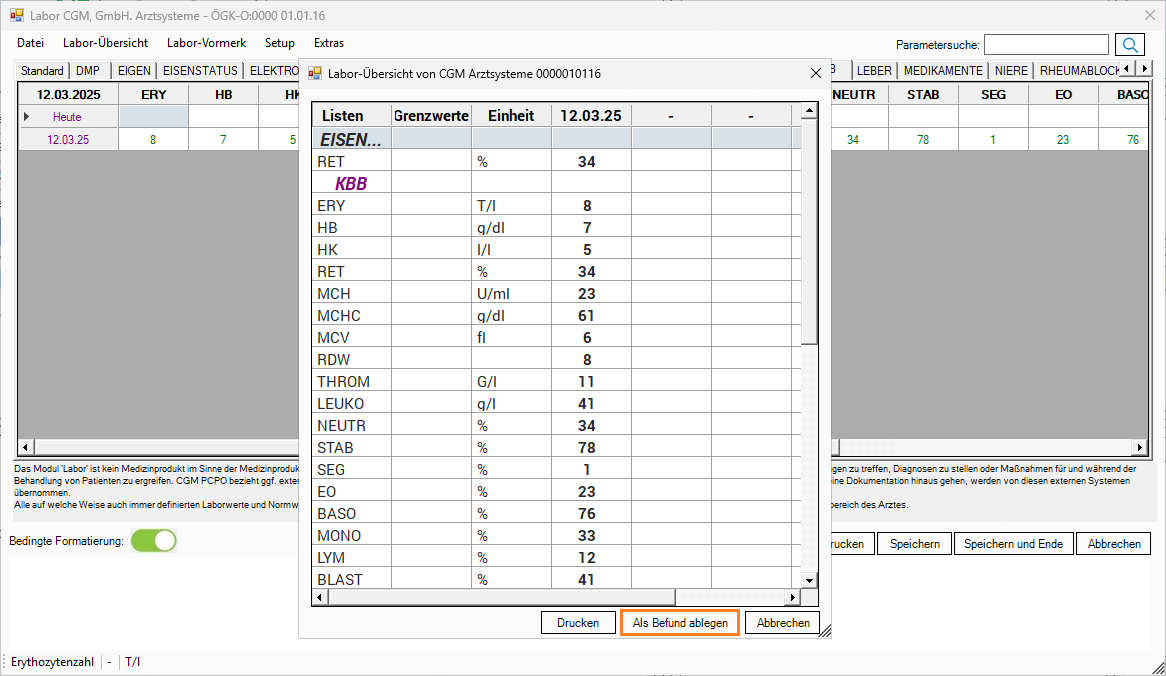Image resolution: width=1166 pixels, height=676 pixels.
Task: Select the EISENSTATUS tab
Action: click(x=200, y=71)
